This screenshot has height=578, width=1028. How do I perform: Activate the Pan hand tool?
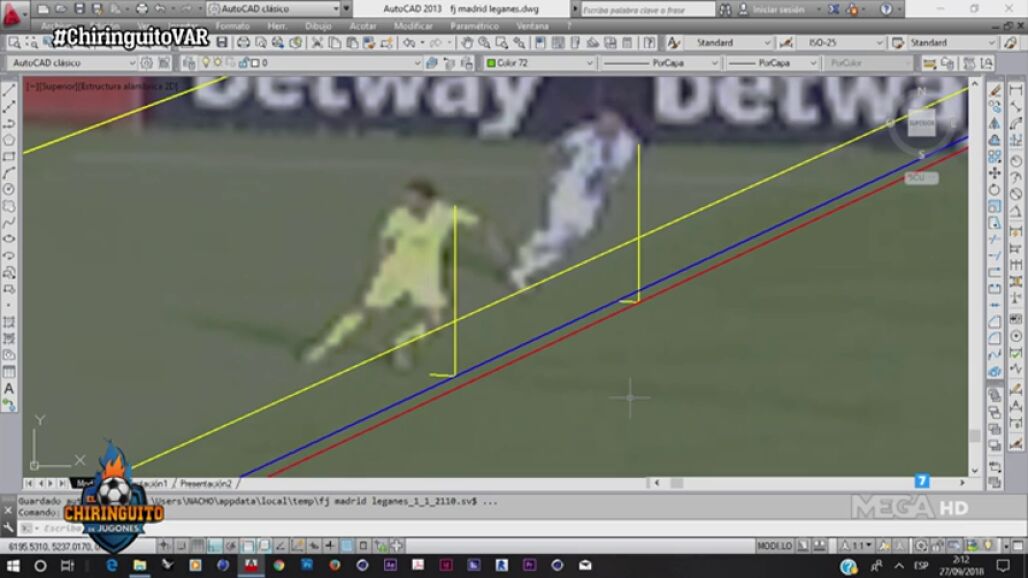coord(467,43)
